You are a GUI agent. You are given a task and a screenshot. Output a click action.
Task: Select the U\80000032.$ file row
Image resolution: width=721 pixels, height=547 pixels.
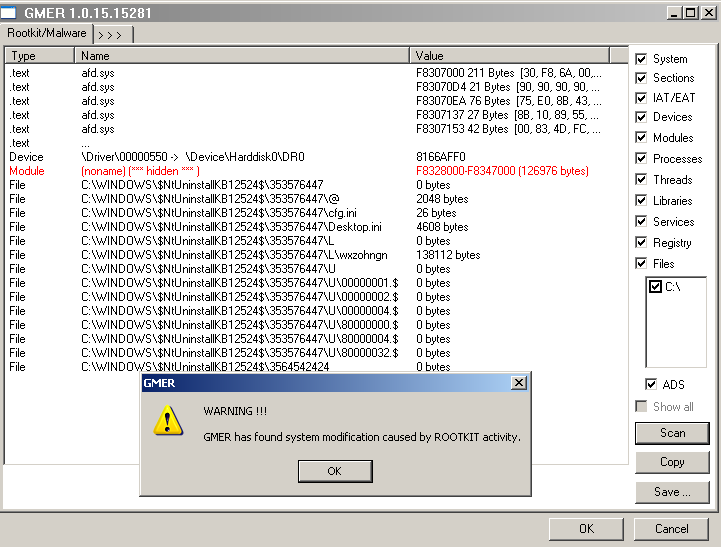coord(316,353)
